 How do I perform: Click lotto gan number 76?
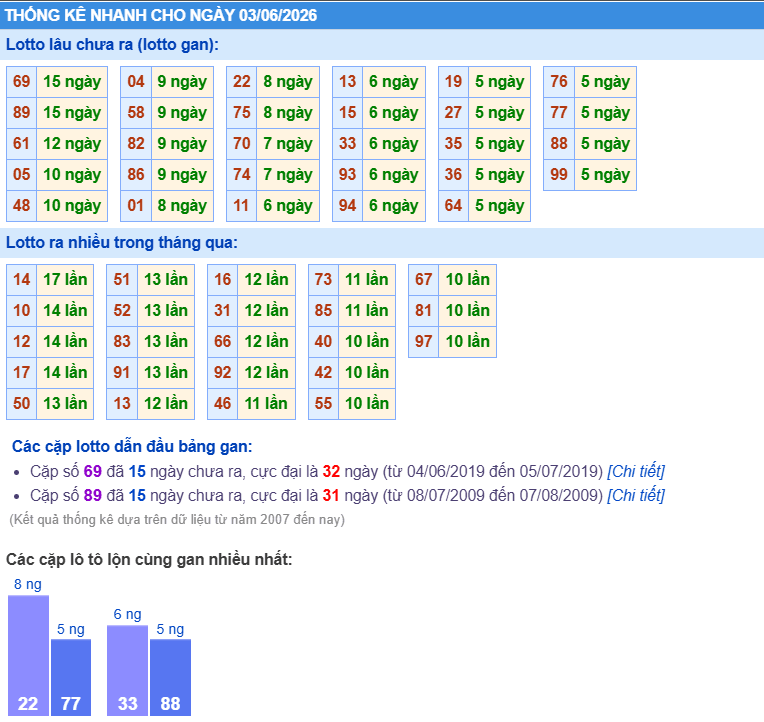pyautogui.click(x=559, y=81)
